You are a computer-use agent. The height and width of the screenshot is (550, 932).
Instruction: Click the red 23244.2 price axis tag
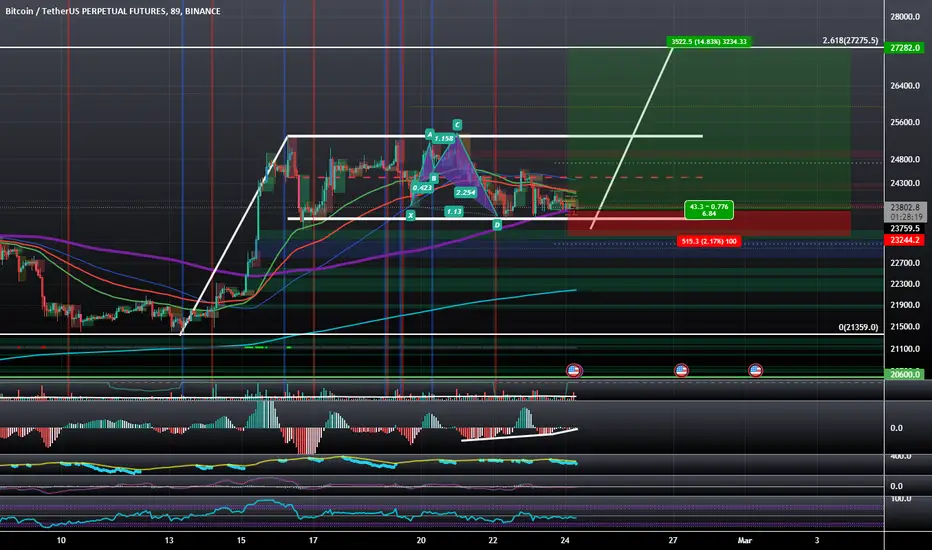tap(905, 240)
